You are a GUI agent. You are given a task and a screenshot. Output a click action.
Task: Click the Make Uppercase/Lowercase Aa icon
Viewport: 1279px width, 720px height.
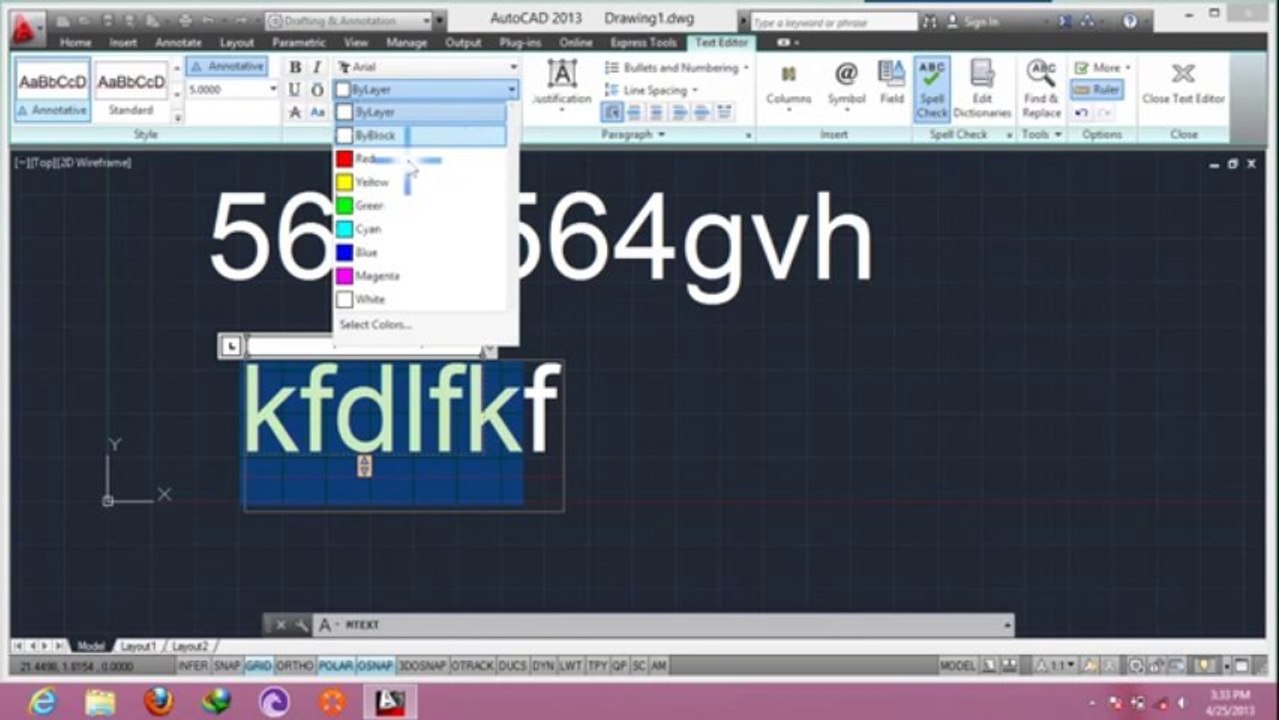(x=317, y=113)
